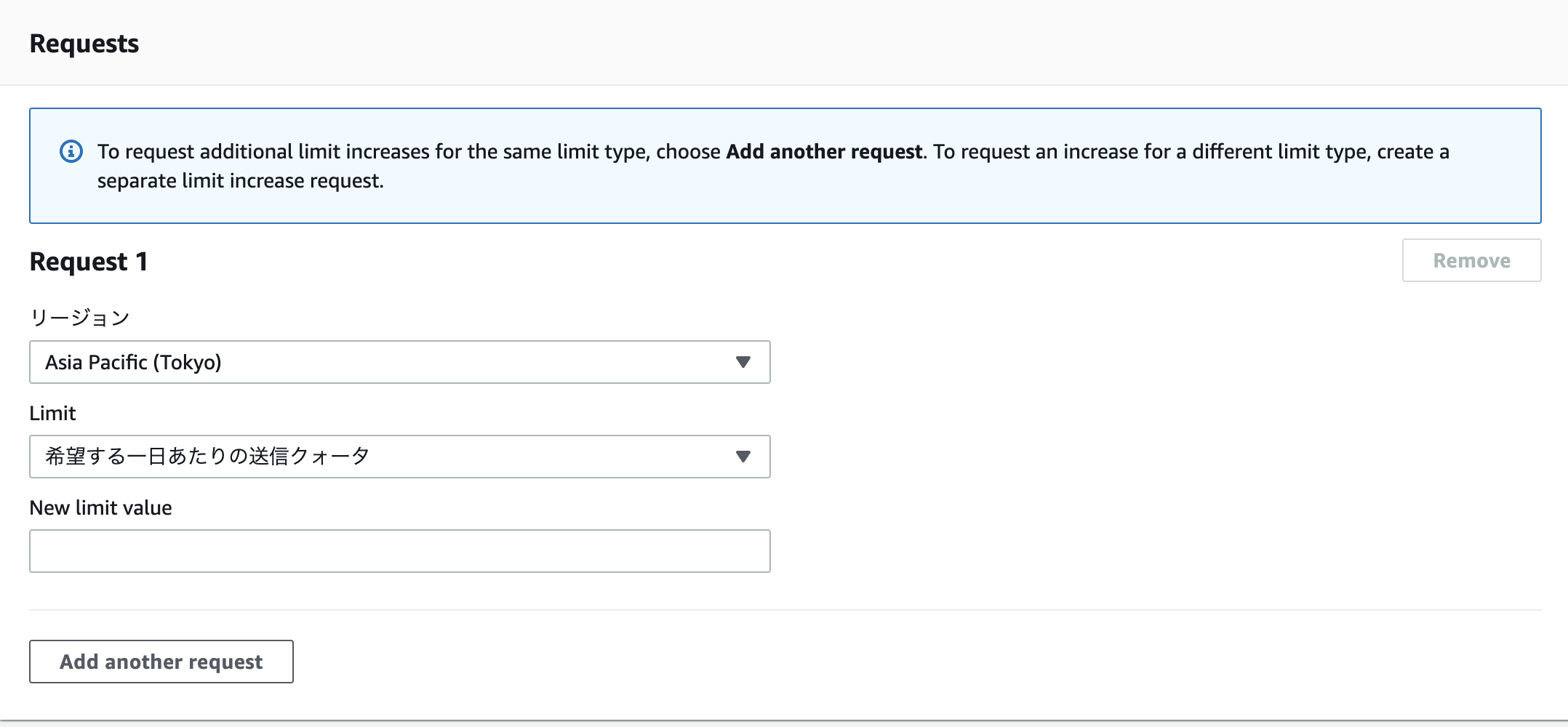Click the Requests section heading
Screen dimensions: 1568x727
84,44
